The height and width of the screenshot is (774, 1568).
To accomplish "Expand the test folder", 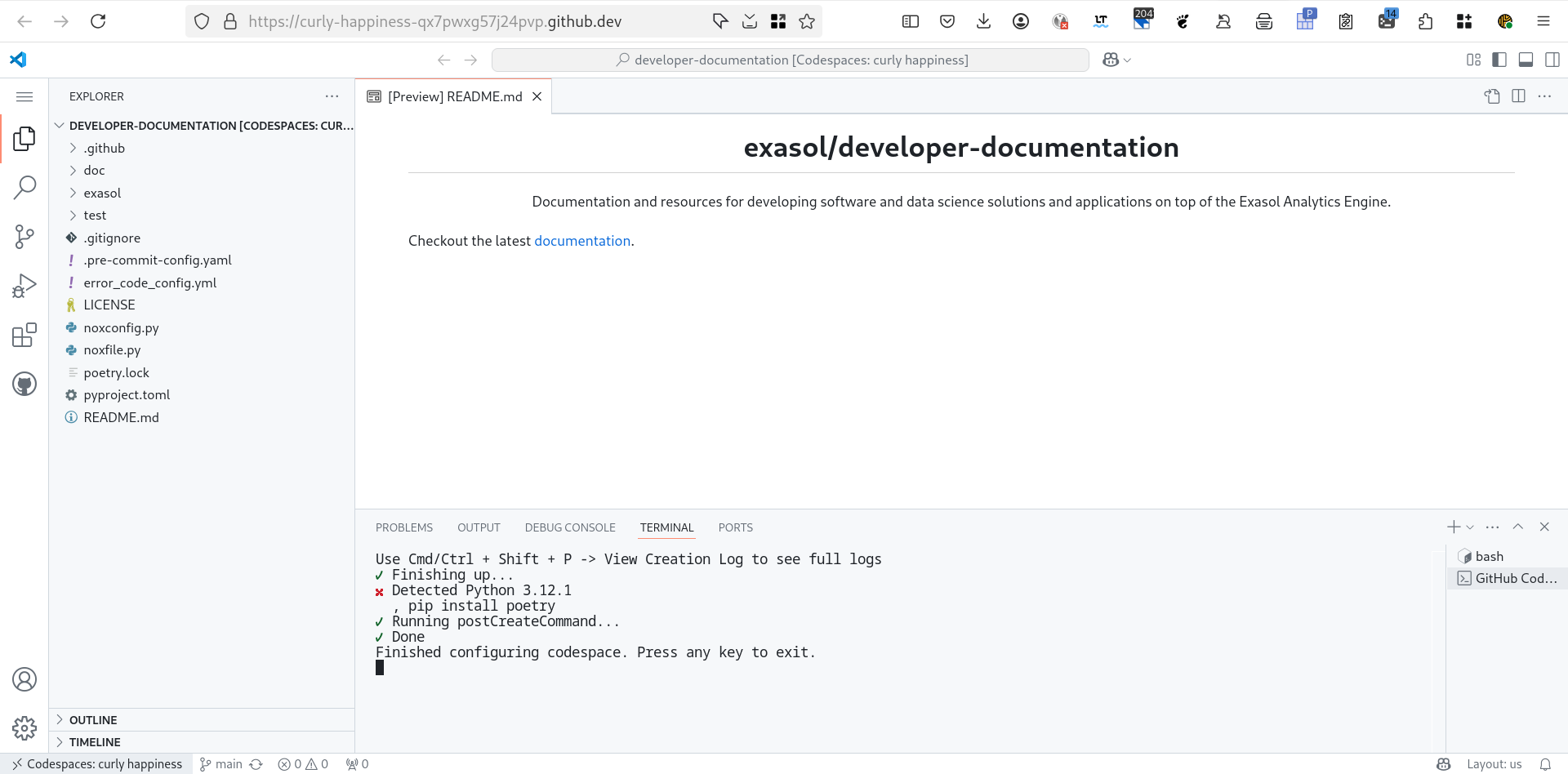I will [202, 216].
